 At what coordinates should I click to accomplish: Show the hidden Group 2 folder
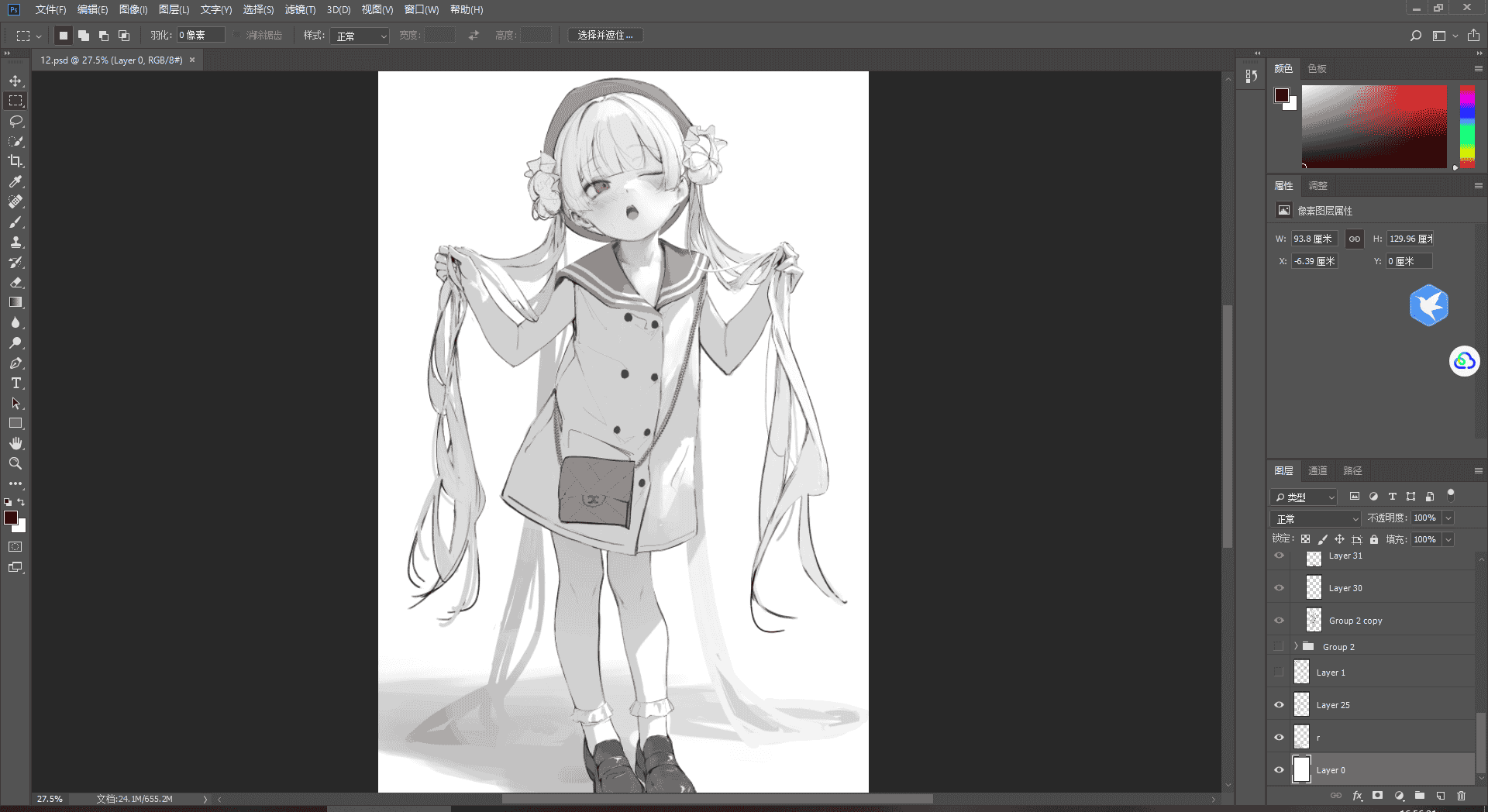click(x=1279, y=646)
